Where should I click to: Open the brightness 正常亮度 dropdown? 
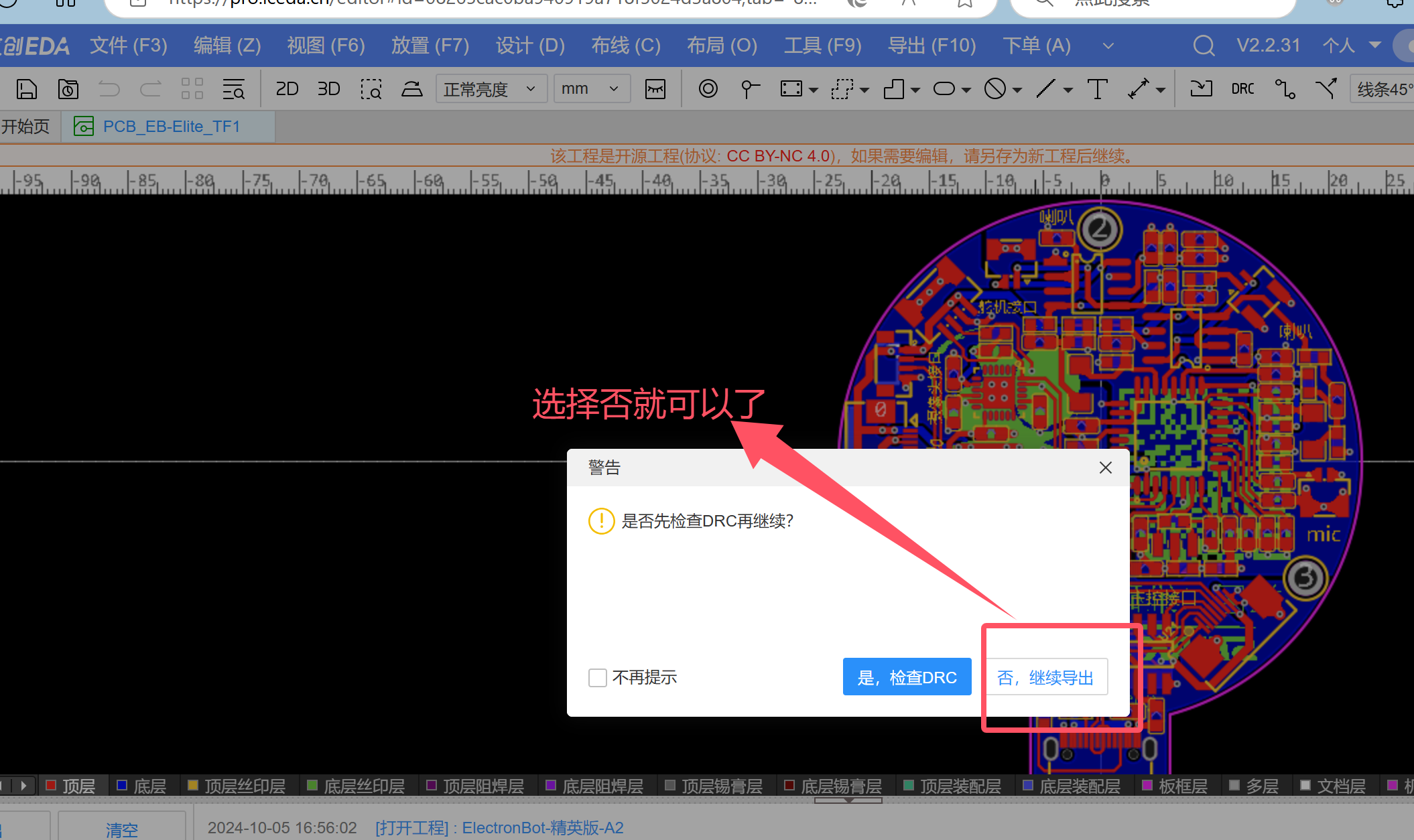pos(491,88)
